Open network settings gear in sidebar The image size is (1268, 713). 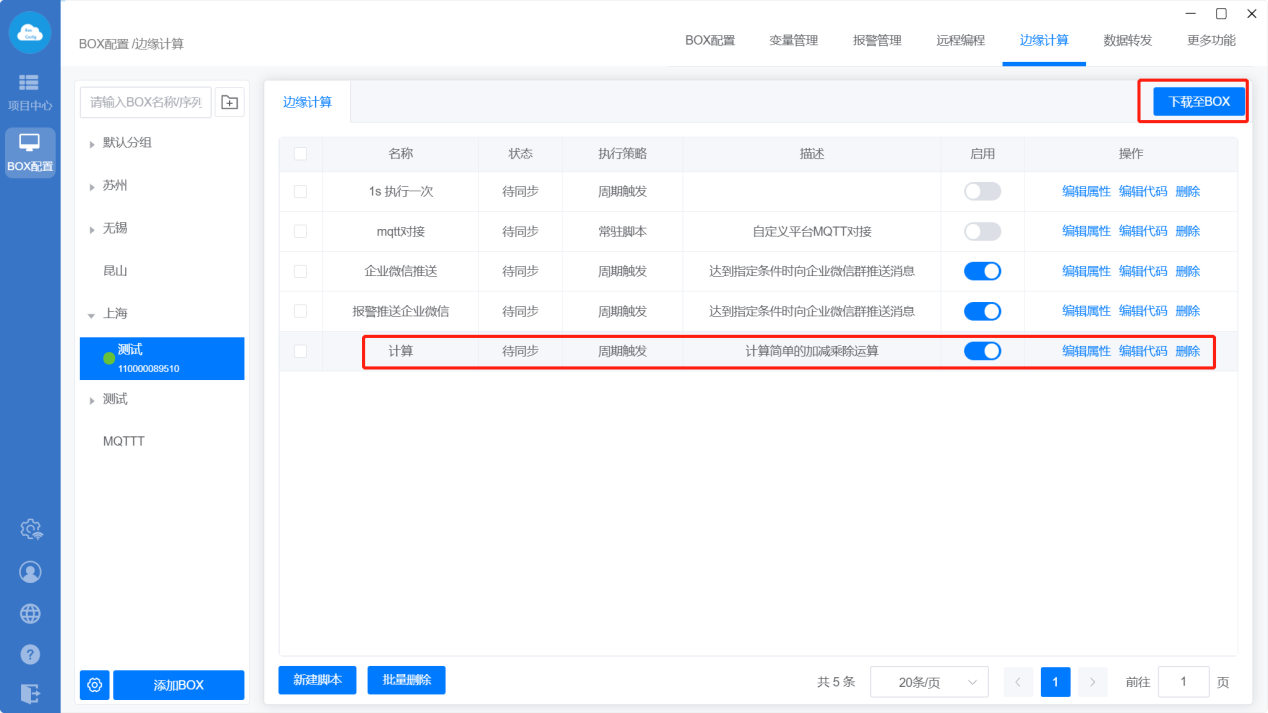(31, 529)
